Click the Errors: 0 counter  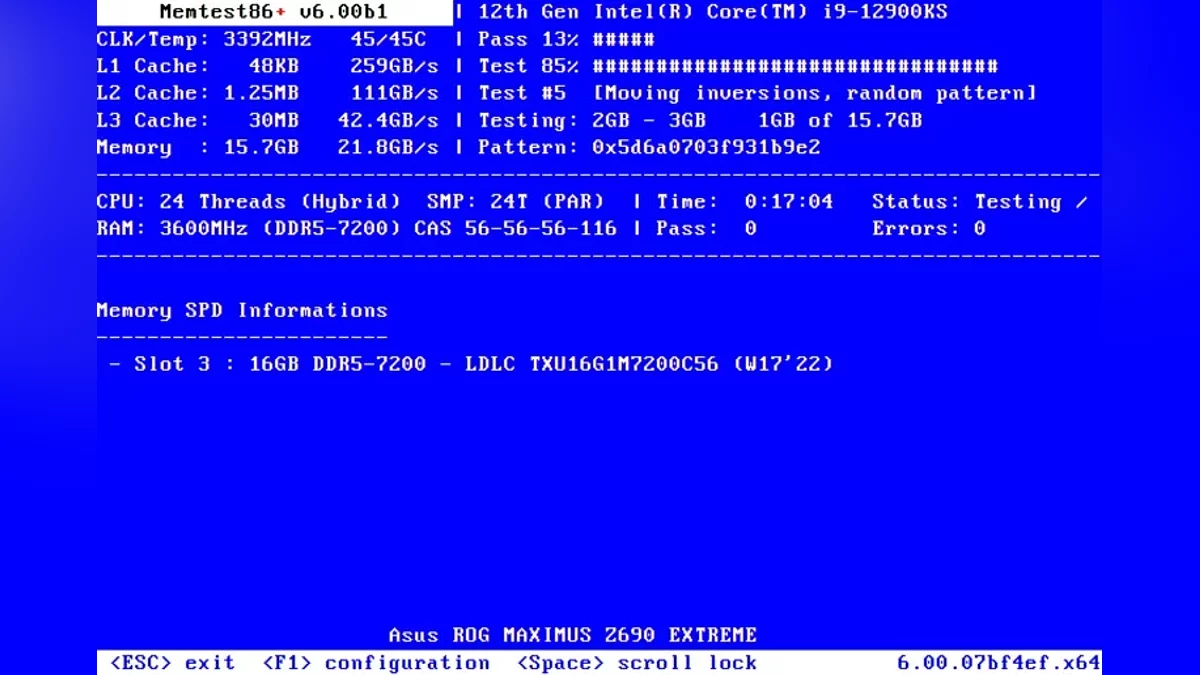928,228
